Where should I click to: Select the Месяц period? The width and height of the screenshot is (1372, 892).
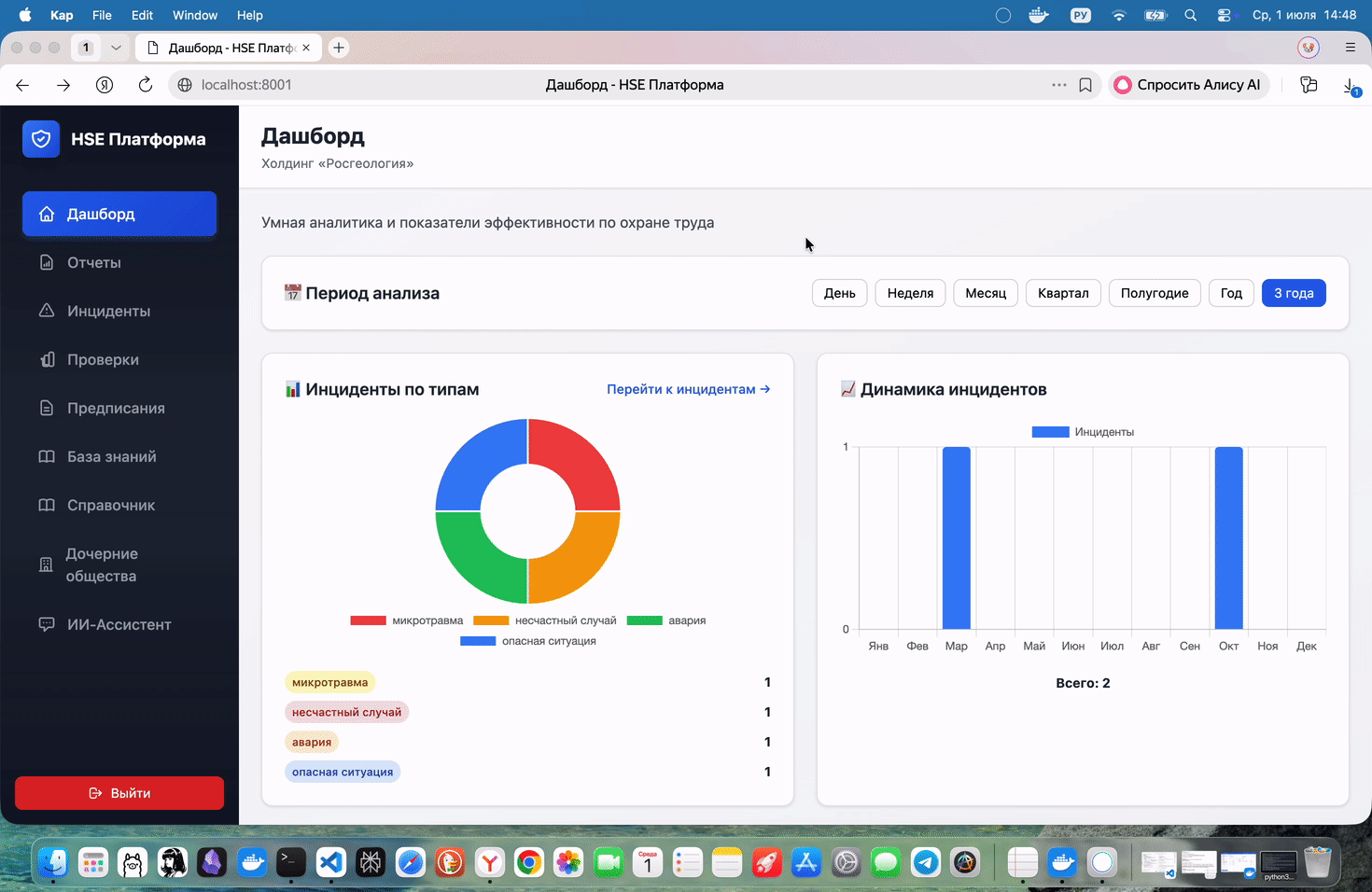[x=986, y=293]
